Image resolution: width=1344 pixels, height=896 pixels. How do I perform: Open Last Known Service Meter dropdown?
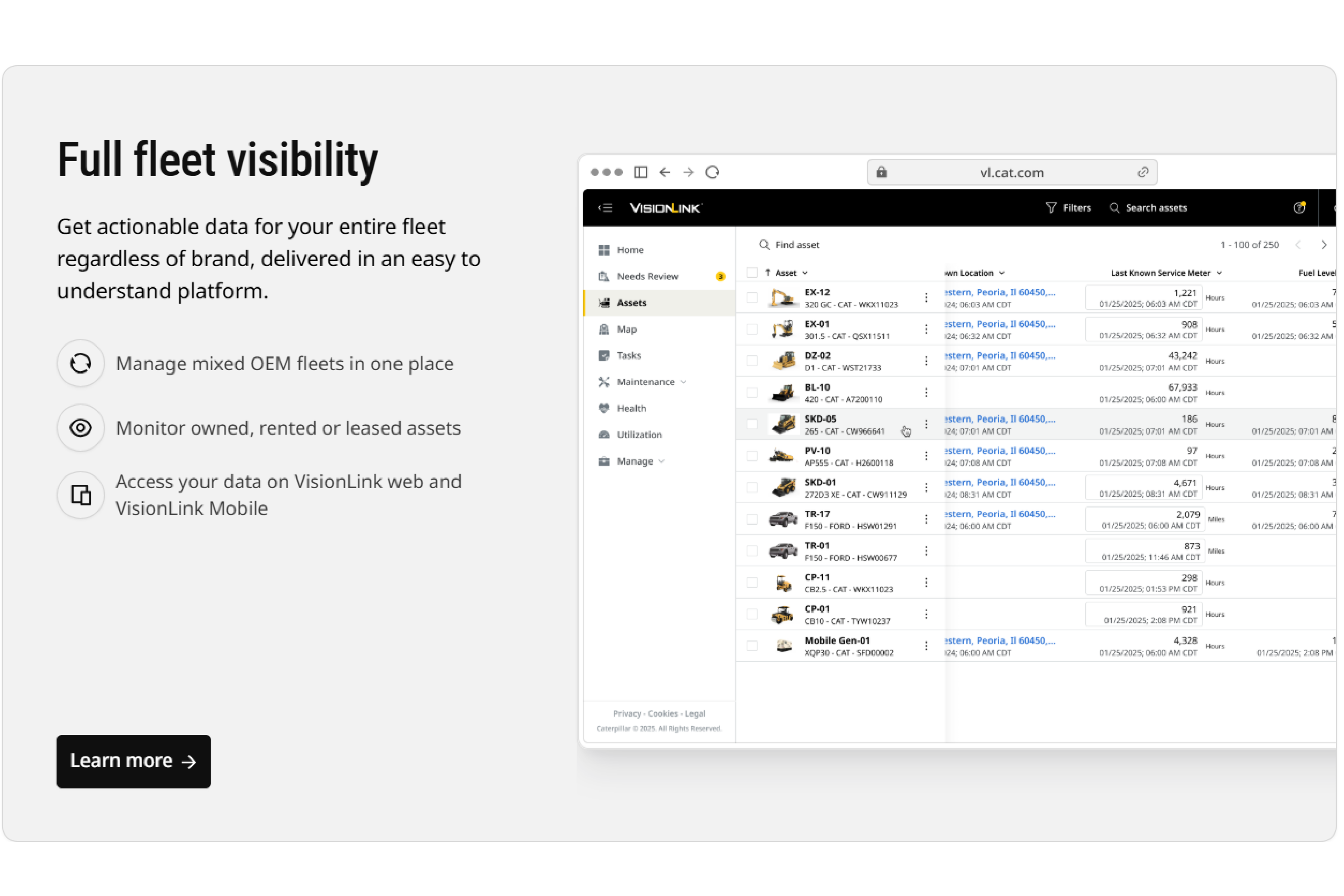coord(1219,273)
